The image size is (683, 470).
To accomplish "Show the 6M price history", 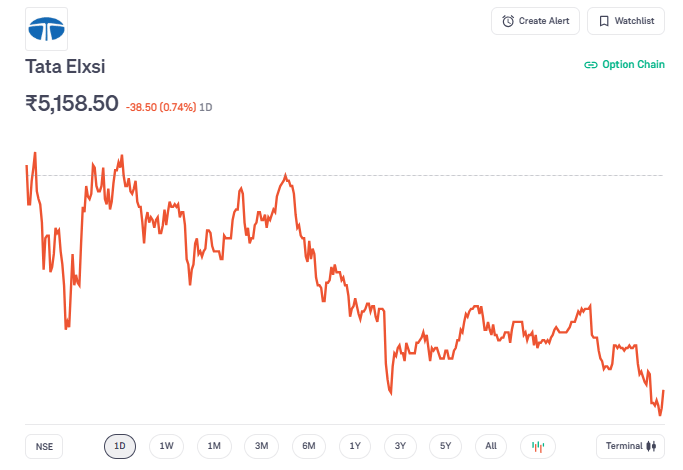I will tap(309, 446).
